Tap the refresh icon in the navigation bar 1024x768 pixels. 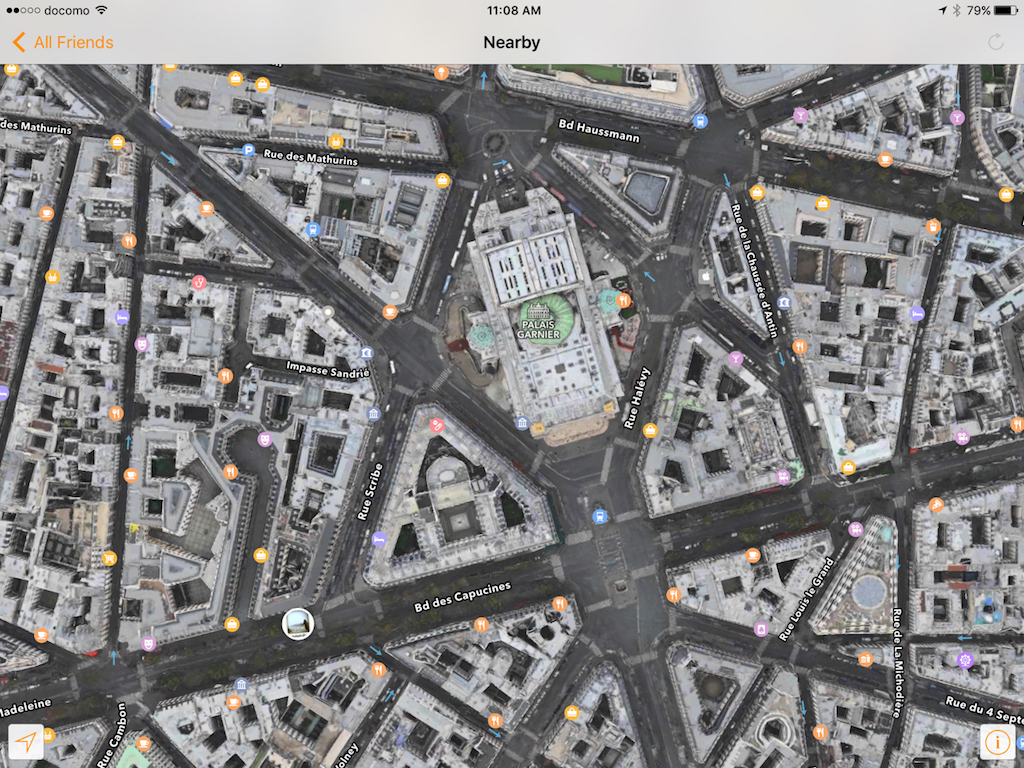995,42
